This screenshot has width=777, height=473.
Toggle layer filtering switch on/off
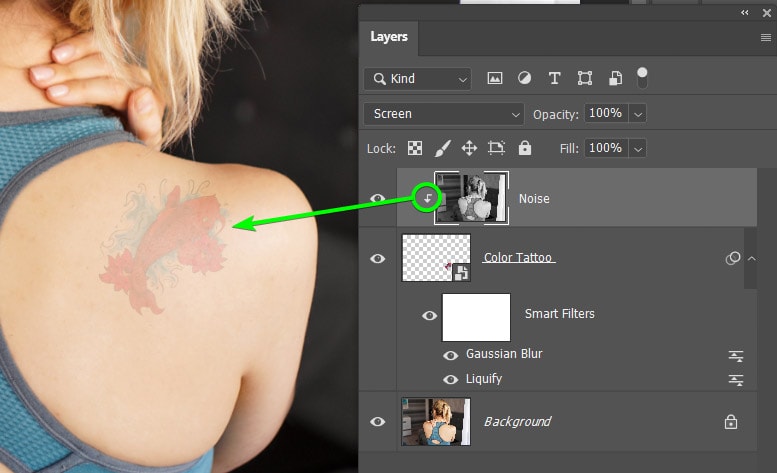tap(642, 77)
